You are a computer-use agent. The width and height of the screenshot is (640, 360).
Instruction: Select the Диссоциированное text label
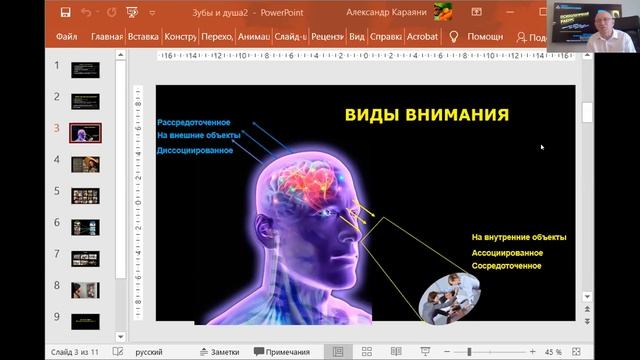195,151
